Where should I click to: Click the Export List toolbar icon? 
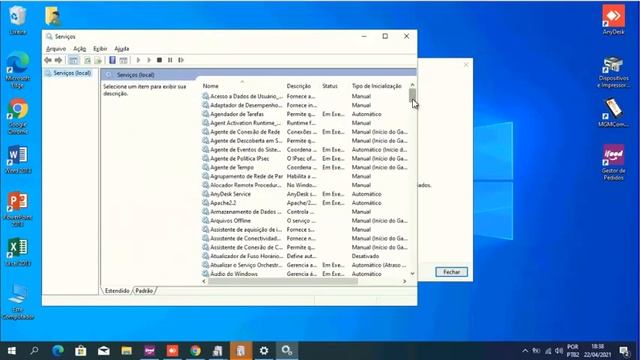[x=98, y=60]
